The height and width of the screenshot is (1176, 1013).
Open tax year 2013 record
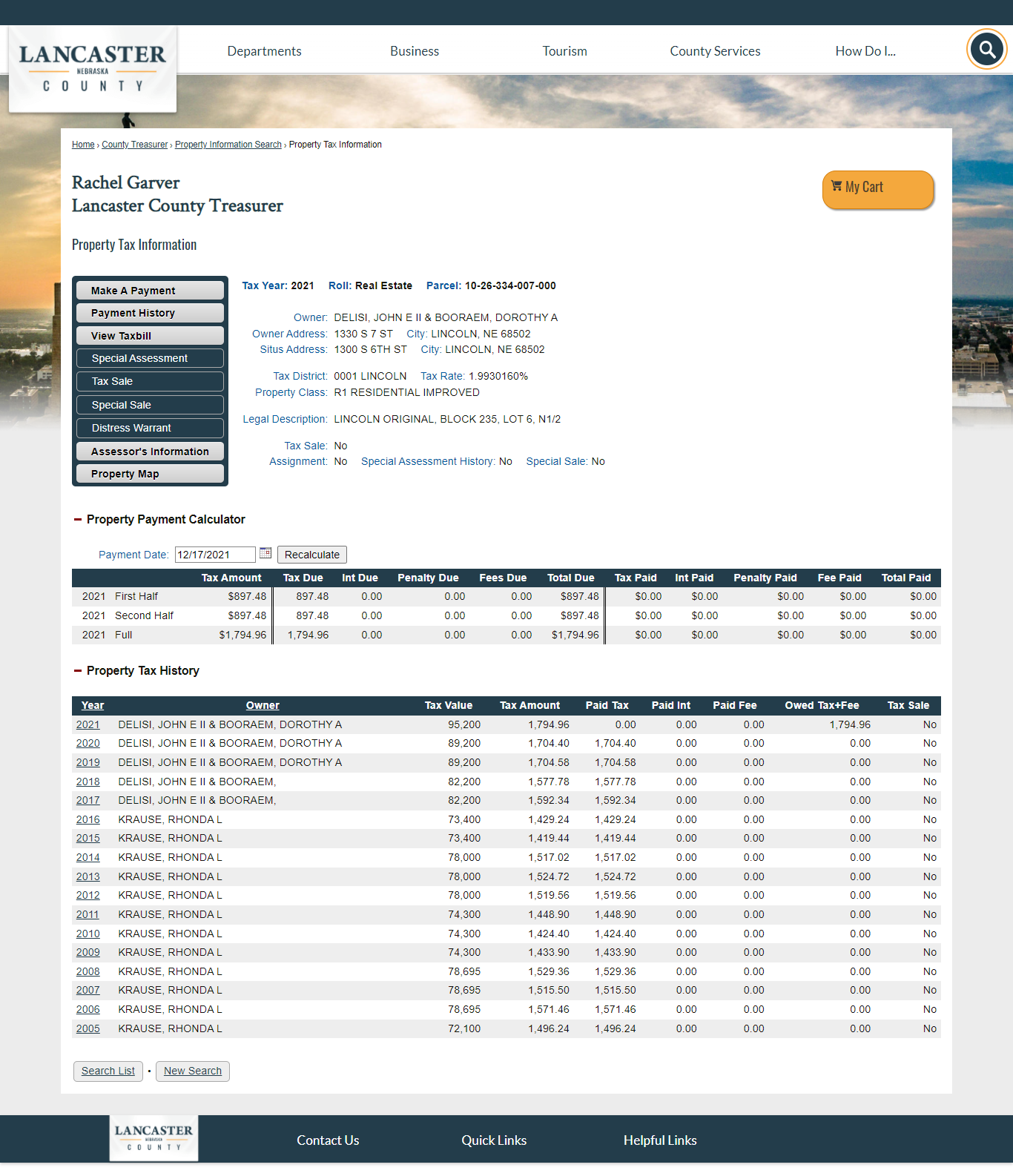[88, 876]
